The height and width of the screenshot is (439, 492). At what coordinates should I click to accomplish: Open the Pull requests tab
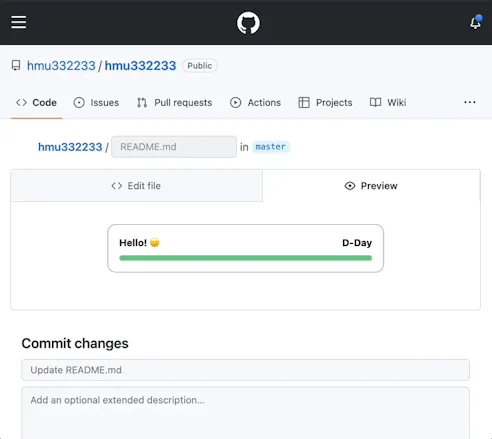click(x=174, y=103)
